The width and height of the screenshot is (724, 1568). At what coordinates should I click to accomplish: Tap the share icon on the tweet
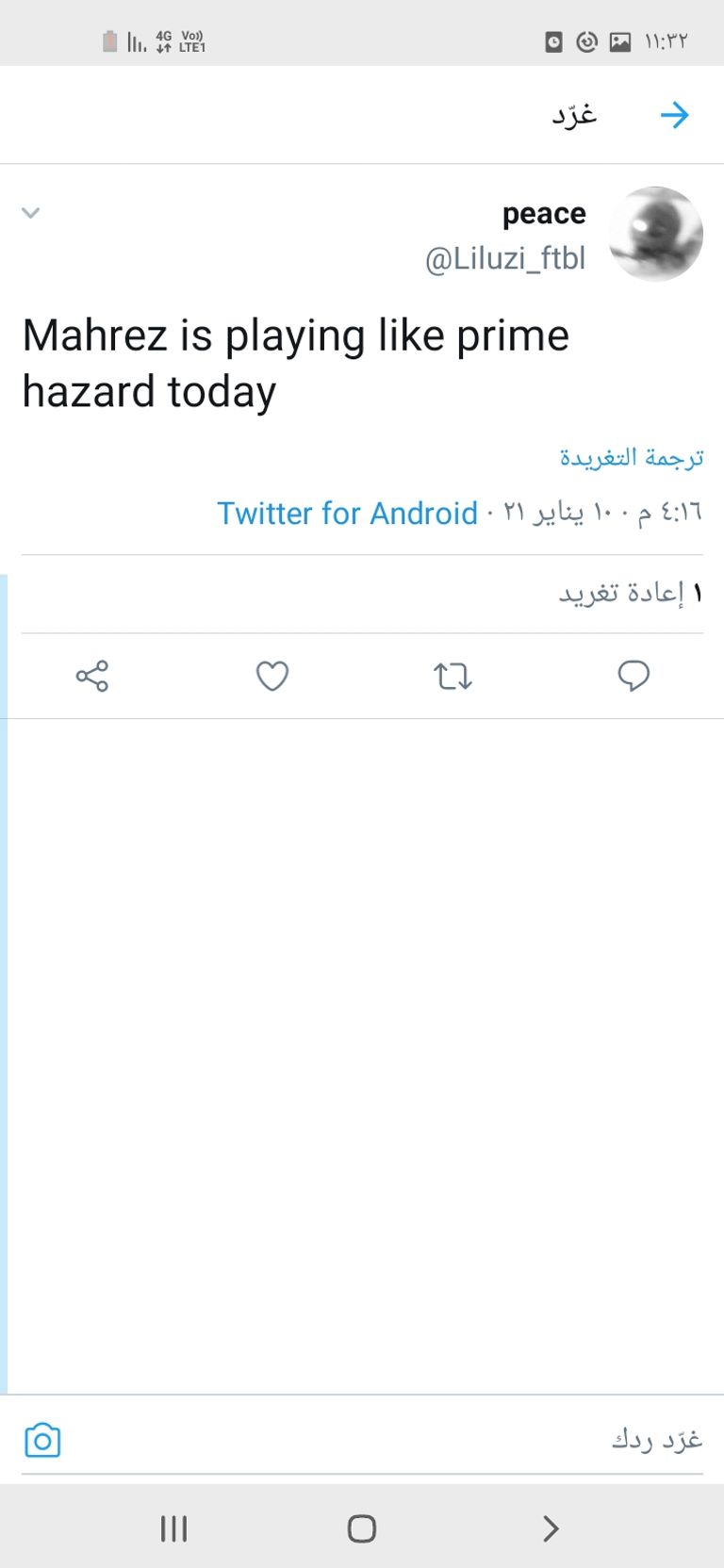click(90, 676)
